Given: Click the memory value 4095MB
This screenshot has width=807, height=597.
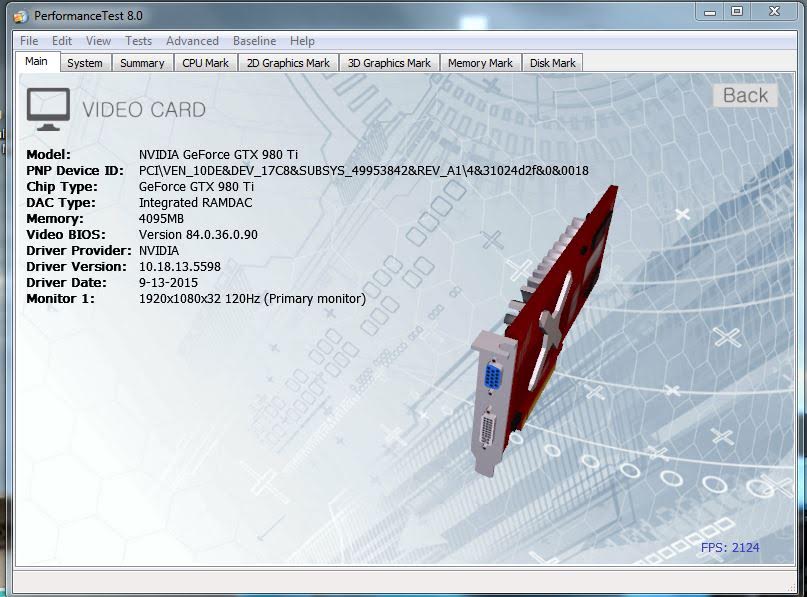Looking at the screenshot, I should (161, 218).
